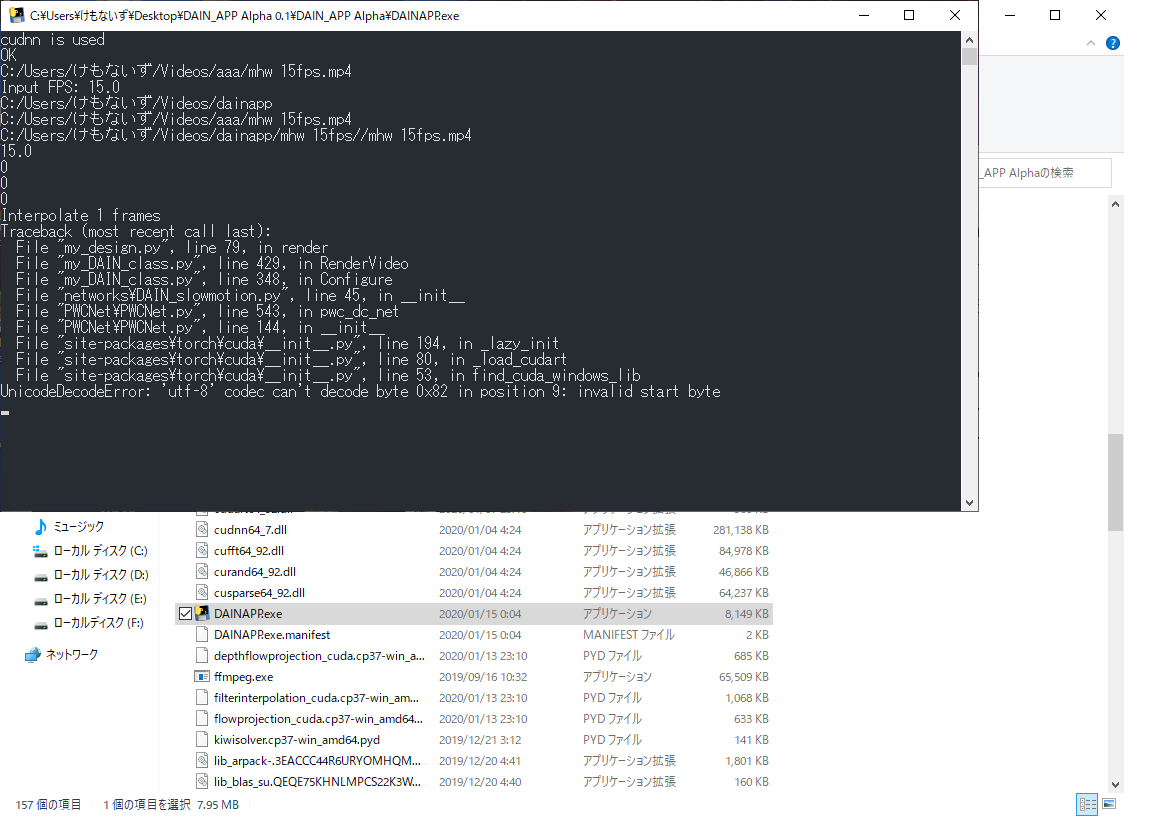Click status bar selection size 7.95 MB

(217, 805)
